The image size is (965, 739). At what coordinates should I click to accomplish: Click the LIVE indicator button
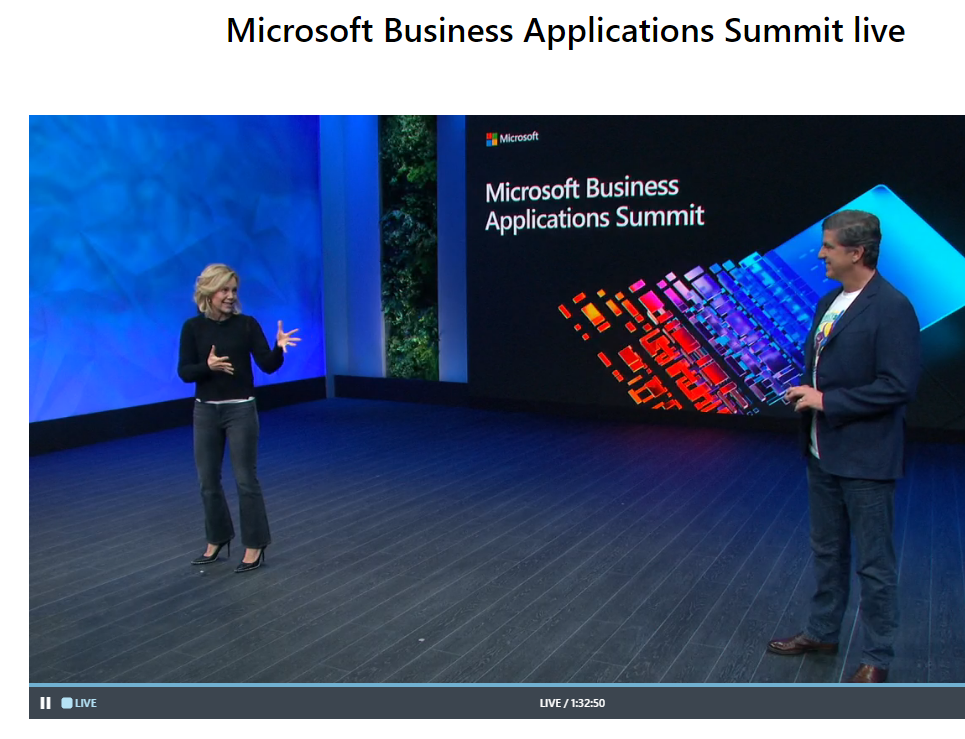[x=79, y=703]
